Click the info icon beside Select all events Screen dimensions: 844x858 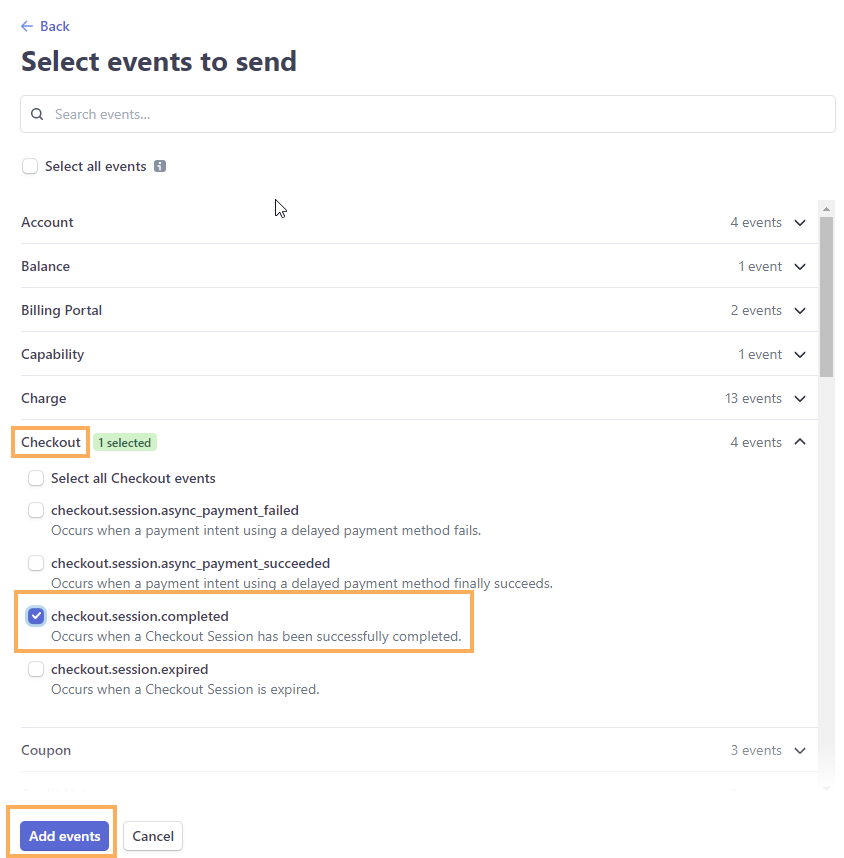click(x=160, y=166)
